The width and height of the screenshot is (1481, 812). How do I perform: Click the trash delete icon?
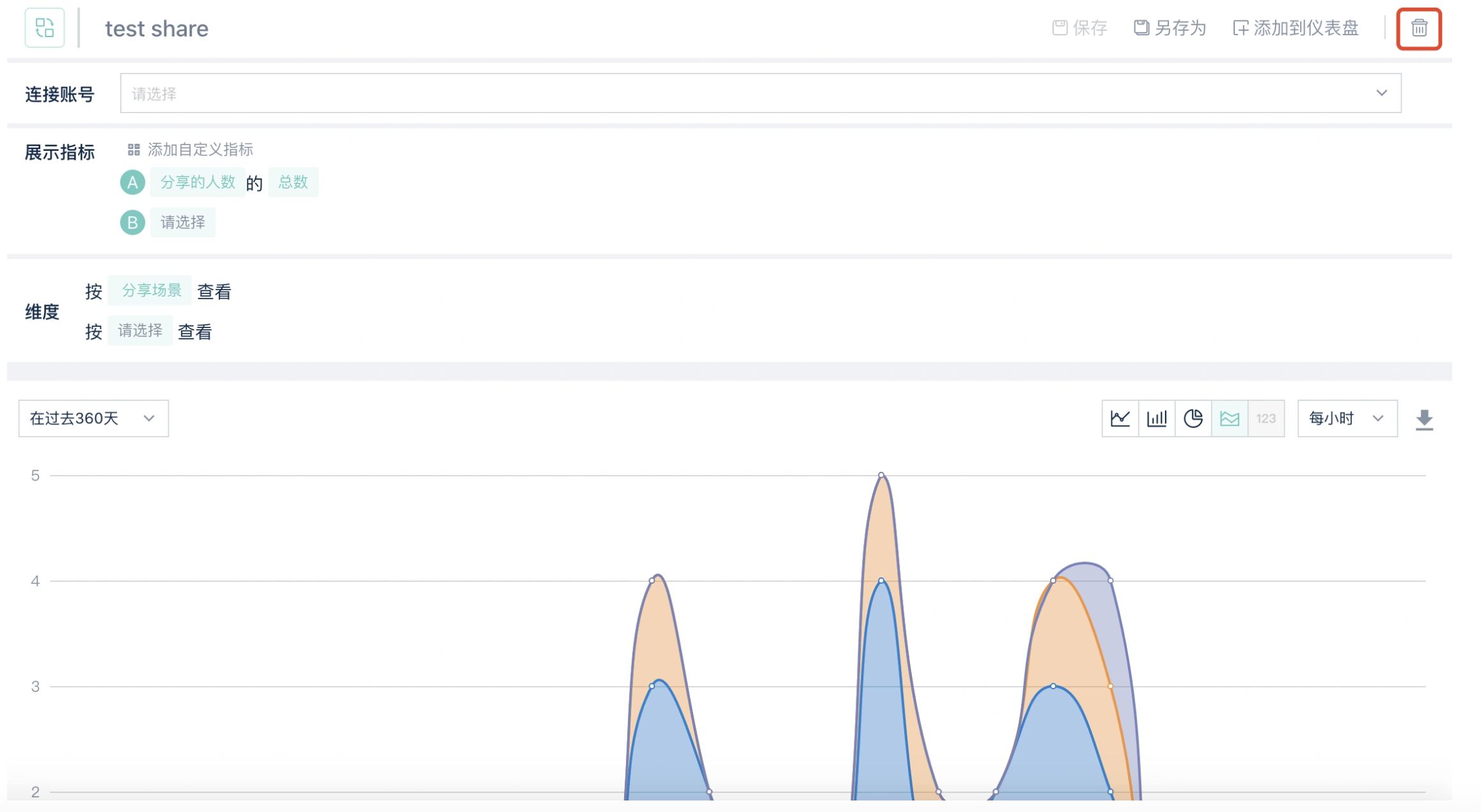pos(1419,28)
